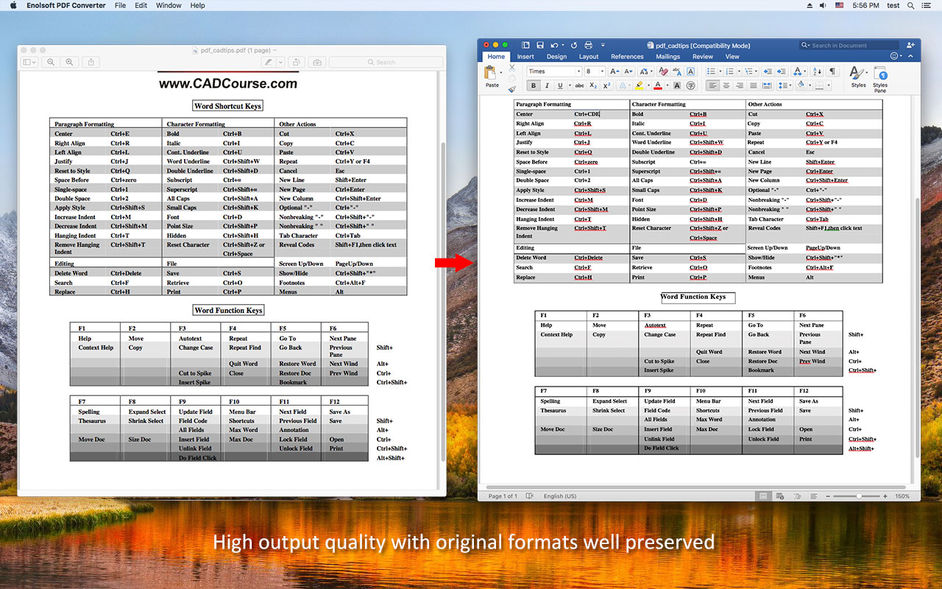The height and width of the screenshot is (589, 942).
Task: Select the Format Painter brush
Action: click(510, 88)
